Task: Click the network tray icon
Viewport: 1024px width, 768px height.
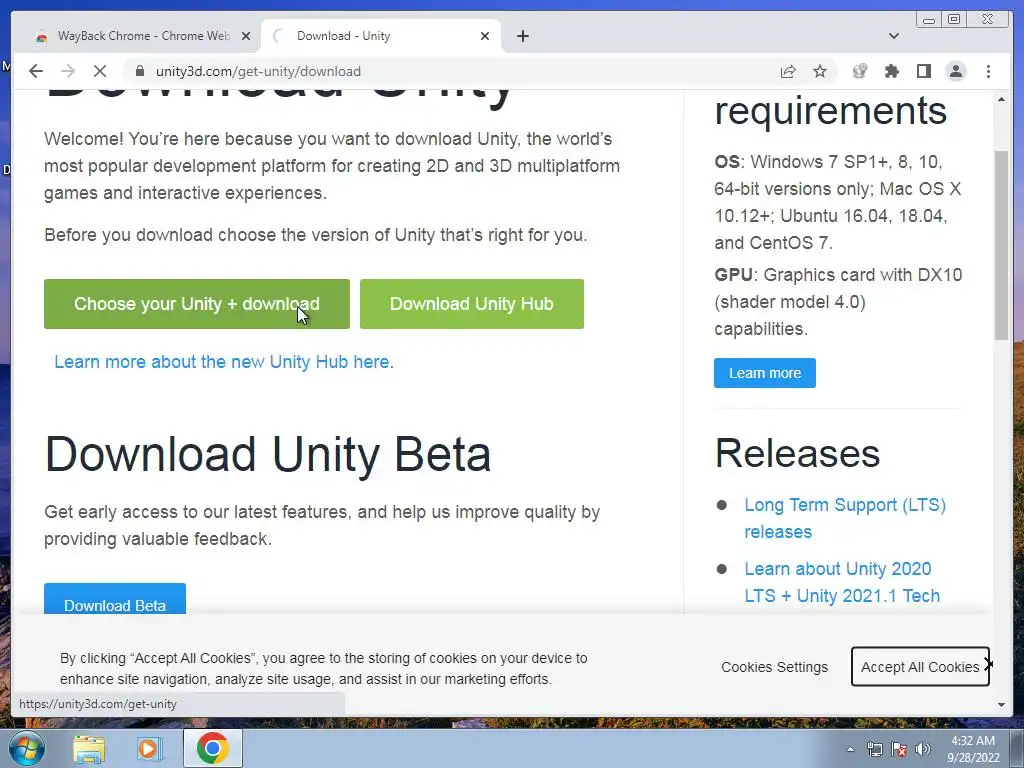Action: click(874, 749)
